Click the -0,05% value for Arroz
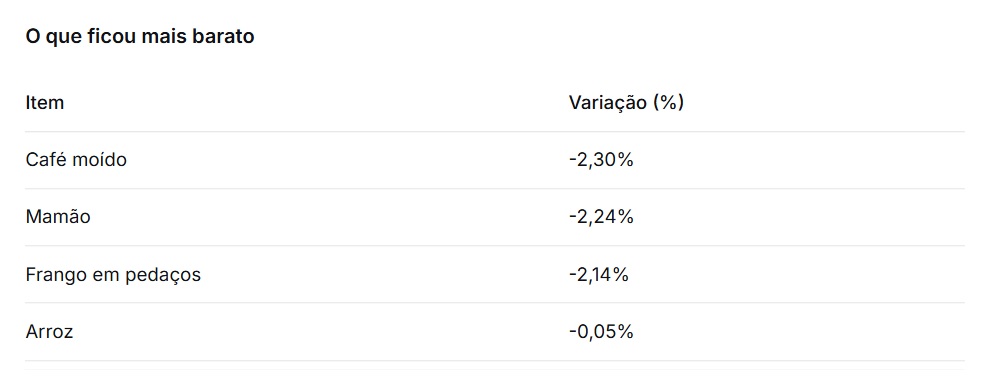 [x=601, y=332]
